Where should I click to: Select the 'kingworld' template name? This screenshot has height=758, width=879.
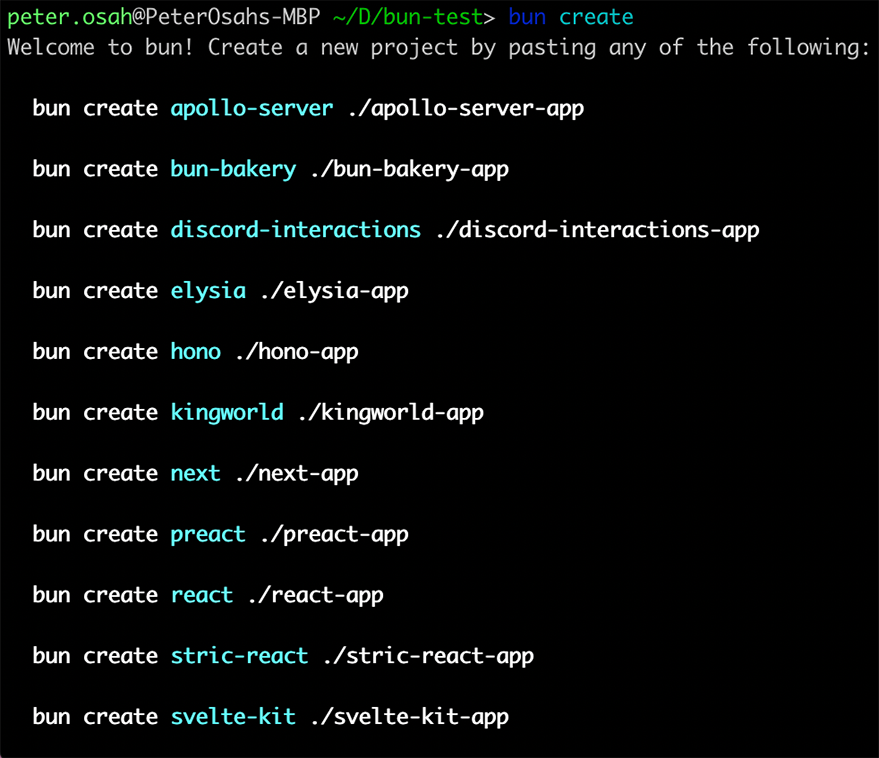tap(227, 413)
